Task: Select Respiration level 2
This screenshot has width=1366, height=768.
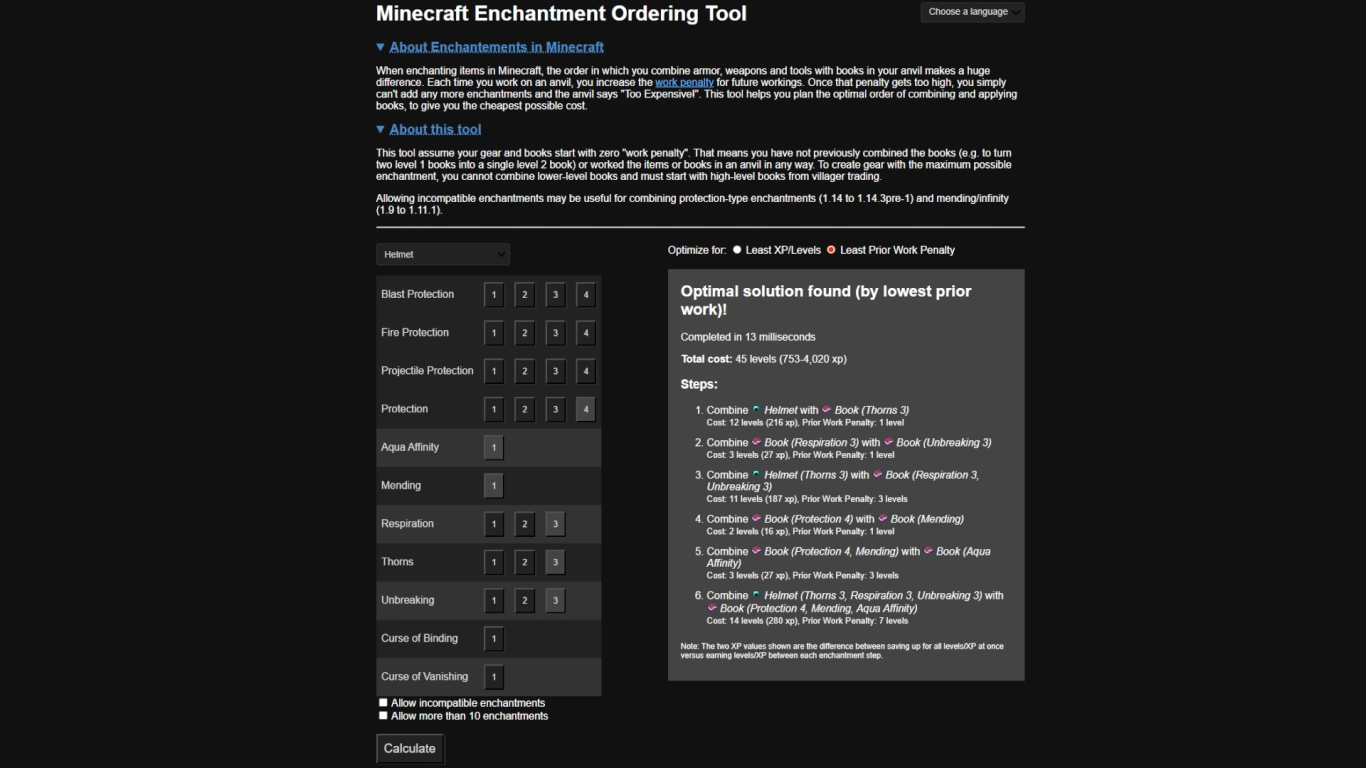Action: coord(524,523)
